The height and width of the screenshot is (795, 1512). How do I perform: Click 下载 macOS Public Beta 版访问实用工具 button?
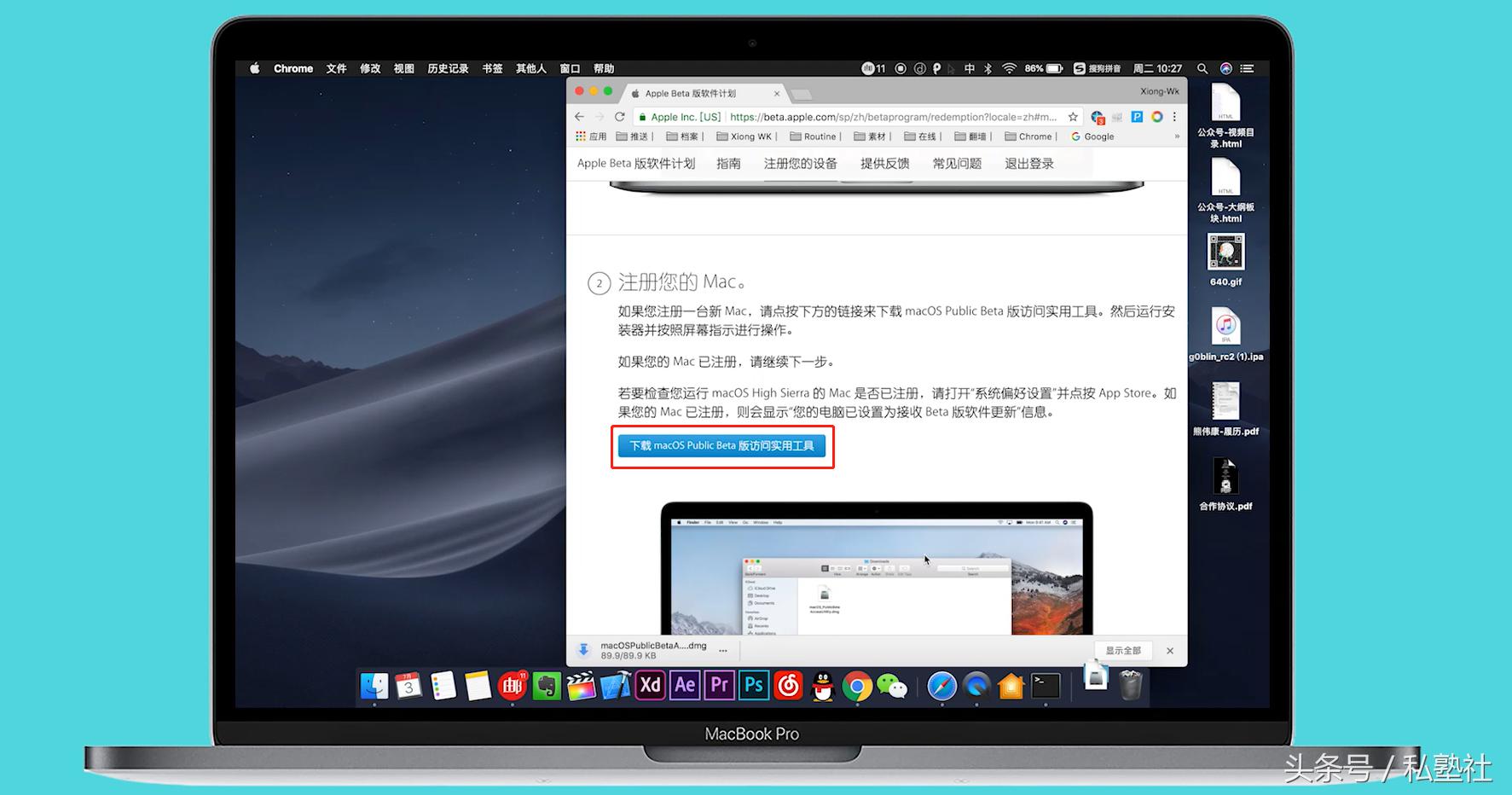722,445
